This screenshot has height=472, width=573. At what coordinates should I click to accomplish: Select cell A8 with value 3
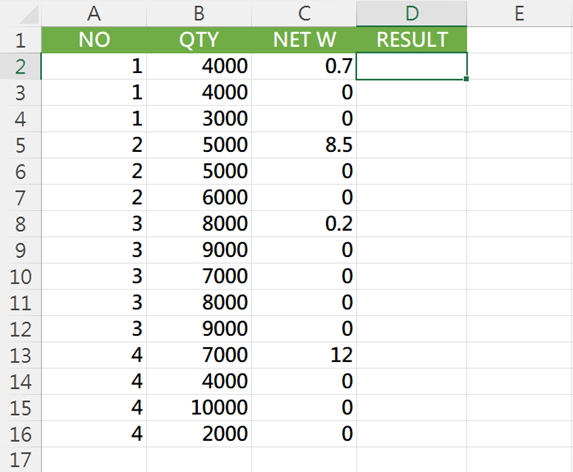point(94,224)
